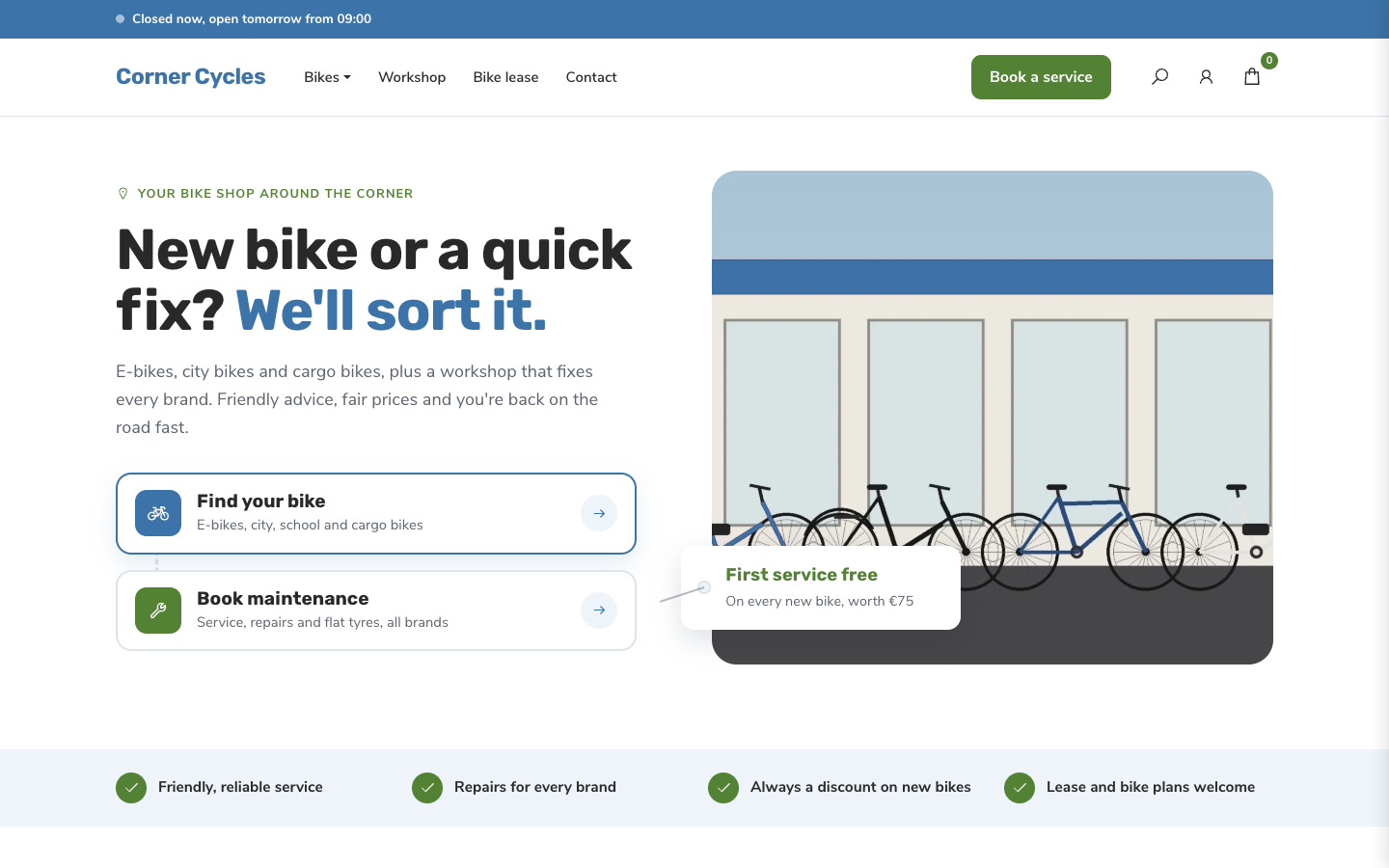1389x868 pixels.
Task: Click 'YOUR BIKE SHOP AROUND THE CORNER' tagline
Action: click(x=275, y=194)
